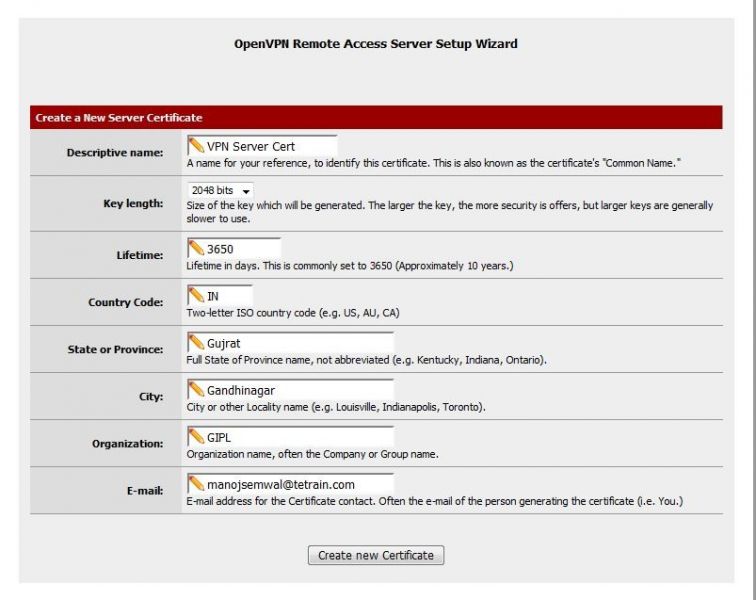Click into the 3650 lifetime input
Image resolution: width=756 pixels, height=600 pixels.
[x=234, y=249]
